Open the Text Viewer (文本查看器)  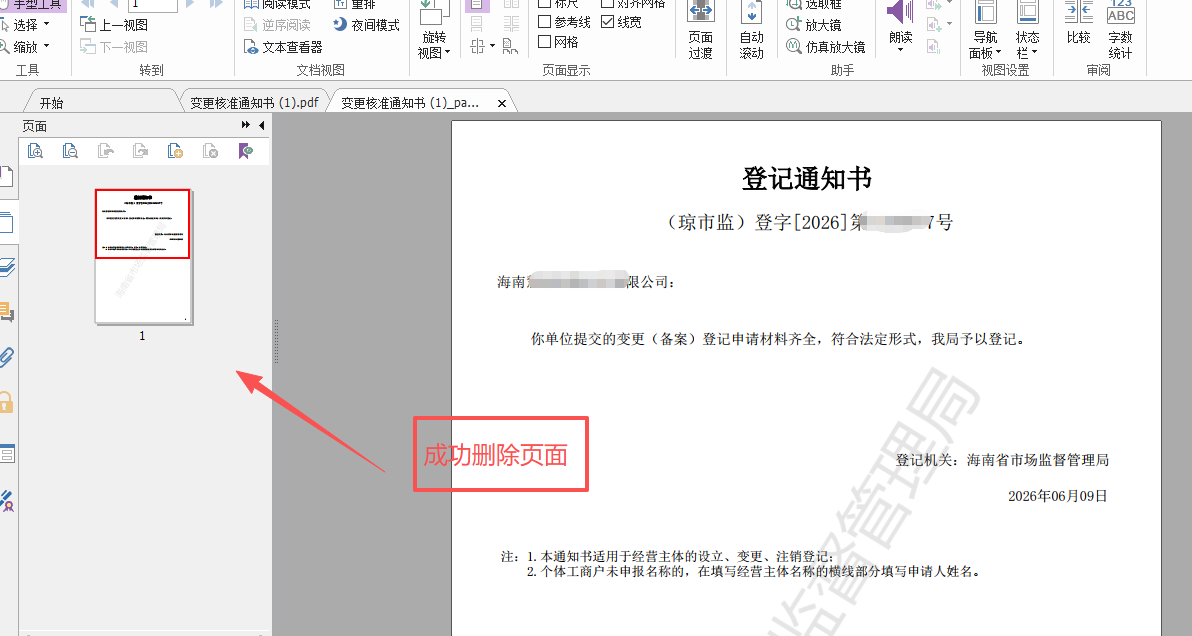(x=283, y=47)
